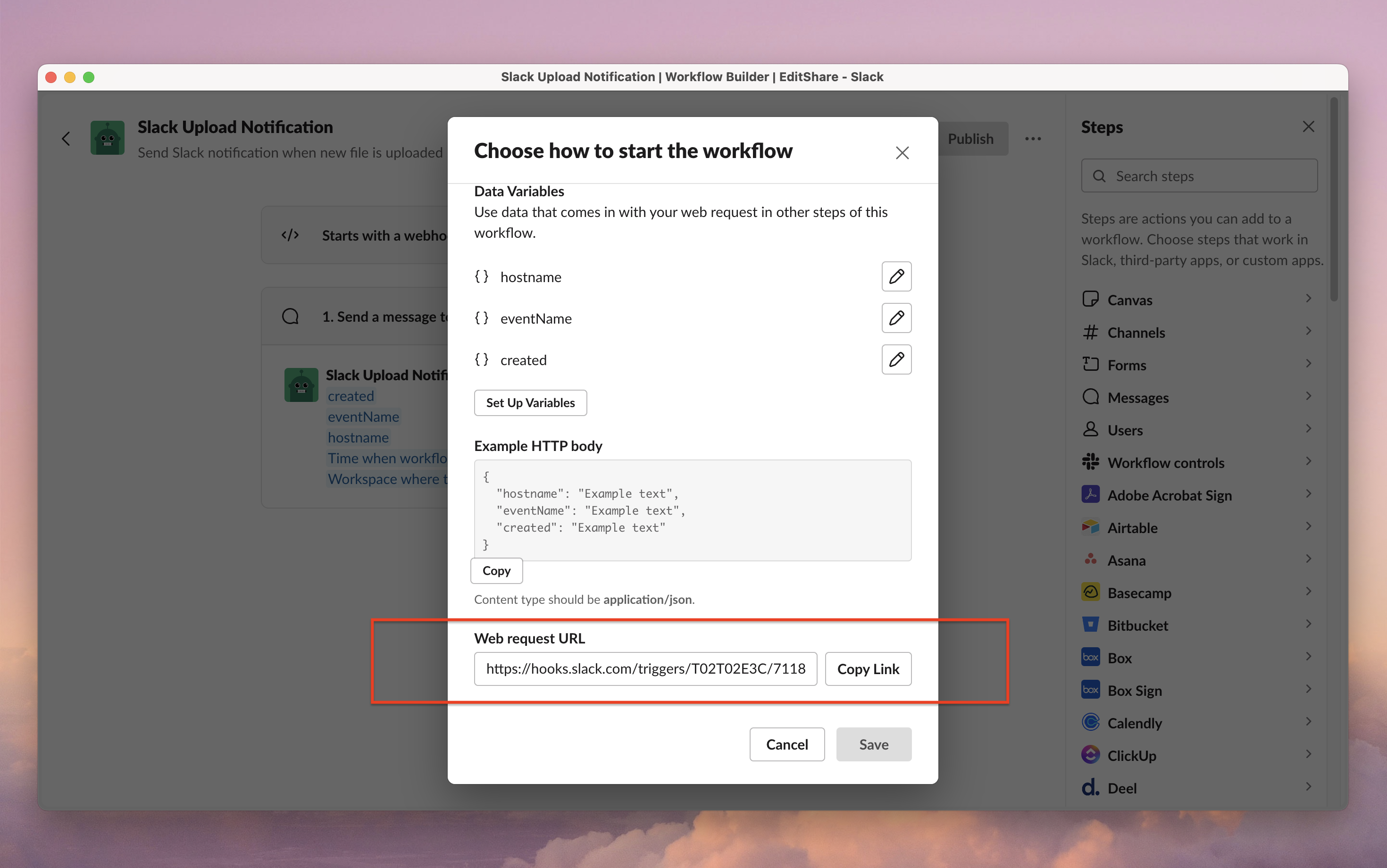Edit the created data variable
This screenshot has width=1387, height=868.
click(x=896, y=359)
